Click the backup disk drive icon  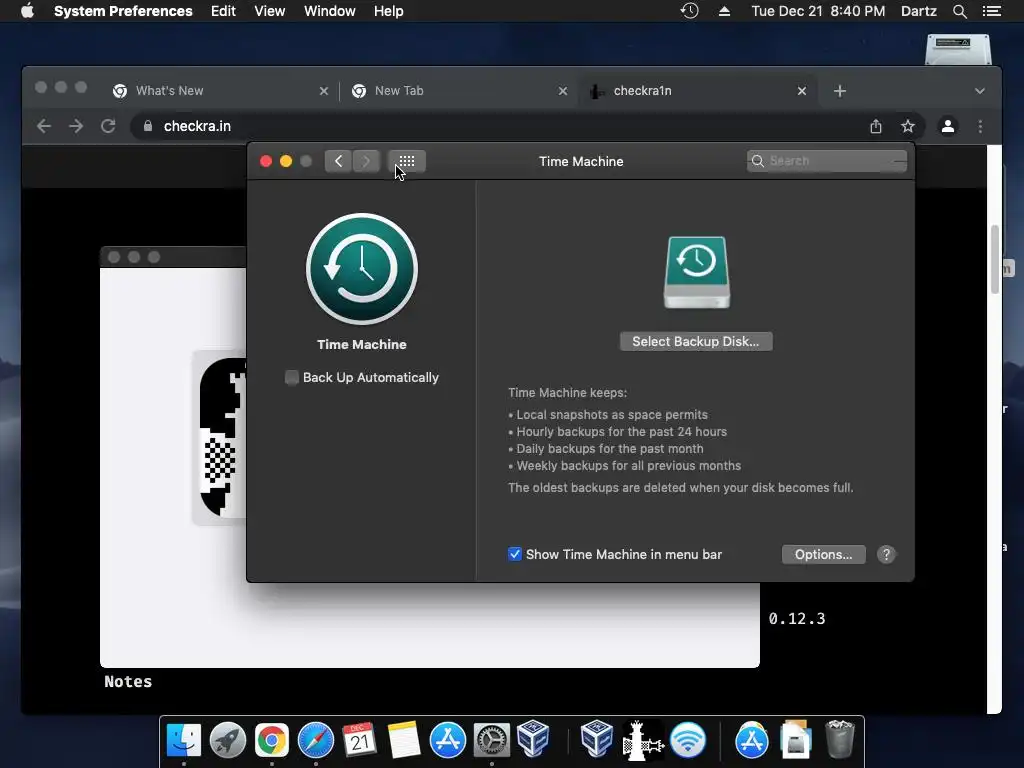tap(696, 272)
